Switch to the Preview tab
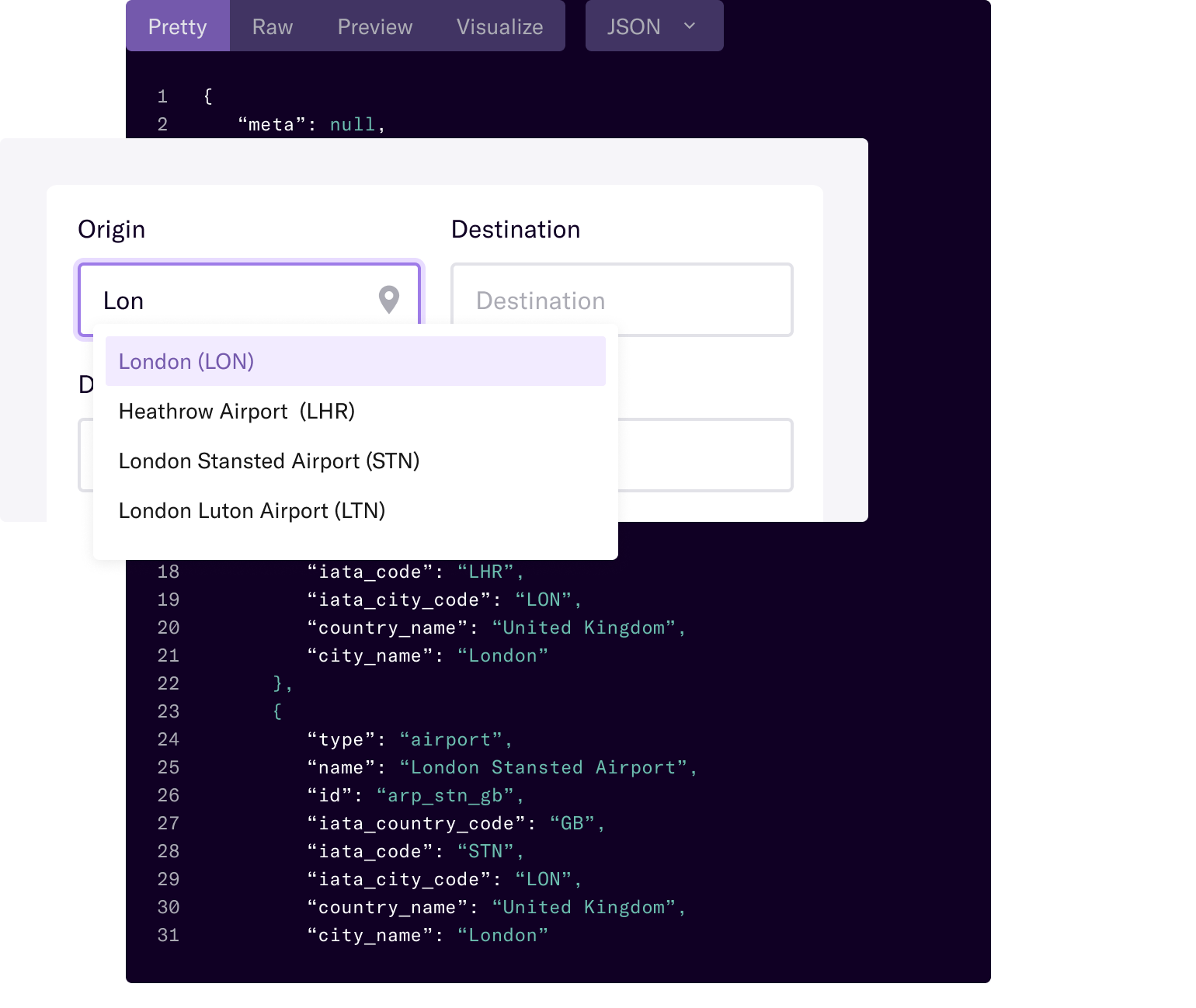1196x1008 pixels. (x=374, y=26)
